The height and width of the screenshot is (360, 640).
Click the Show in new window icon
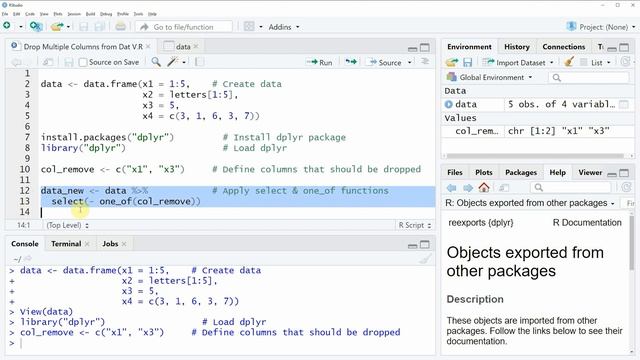[x=48, y=62]
